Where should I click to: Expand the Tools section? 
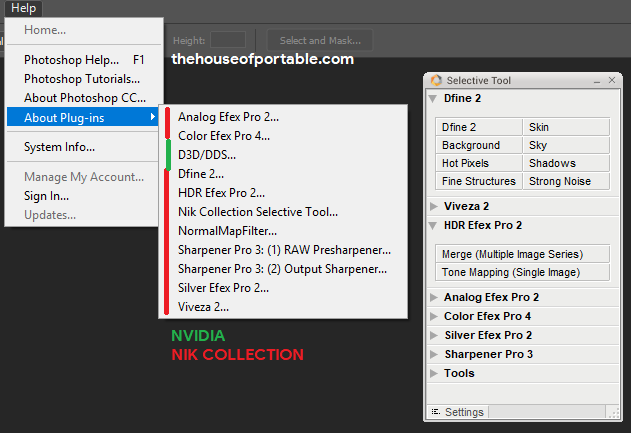434,373
